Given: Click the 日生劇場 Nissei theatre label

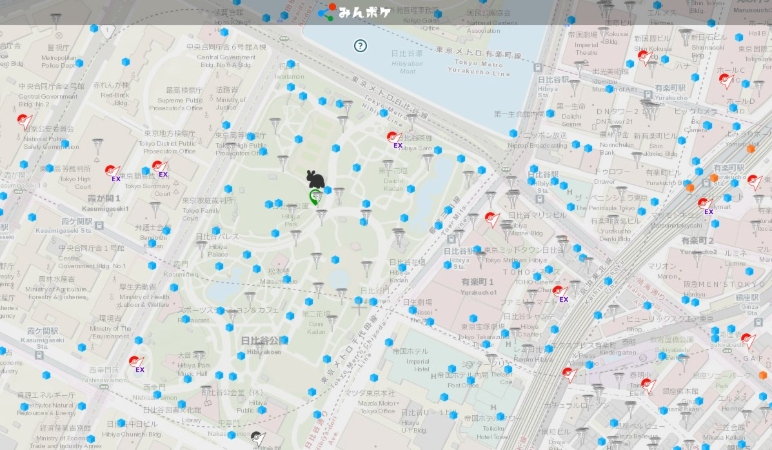Looking at the screenshot, I should coord(417,302).
